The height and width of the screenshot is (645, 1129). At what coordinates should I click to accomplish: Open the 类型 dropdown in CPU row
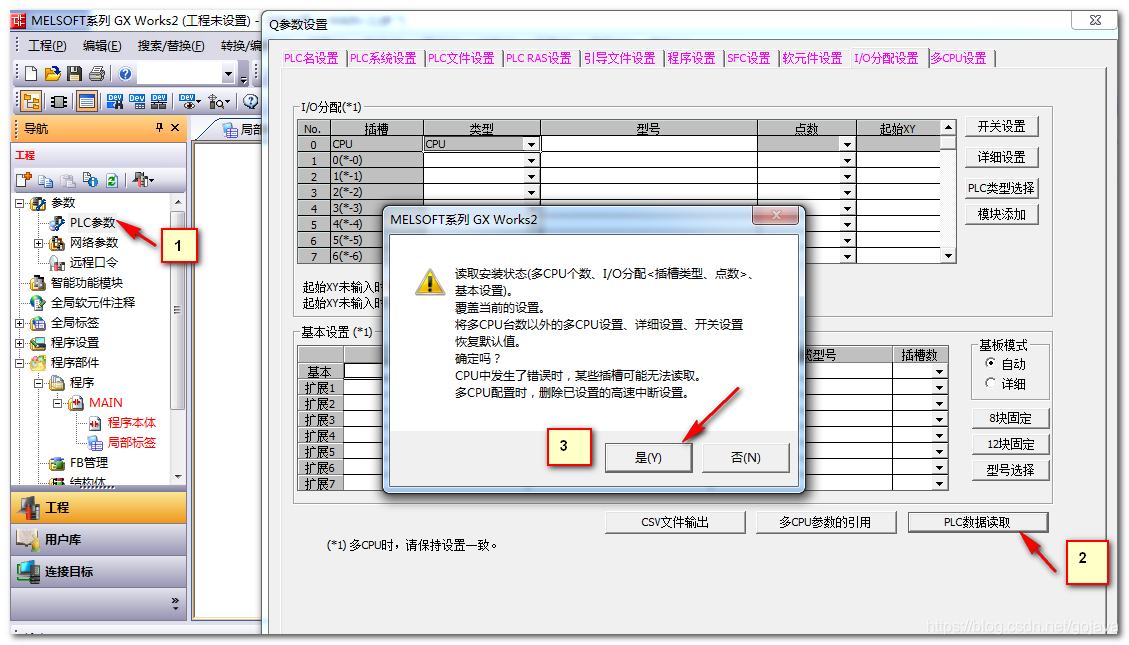point(531,144)
